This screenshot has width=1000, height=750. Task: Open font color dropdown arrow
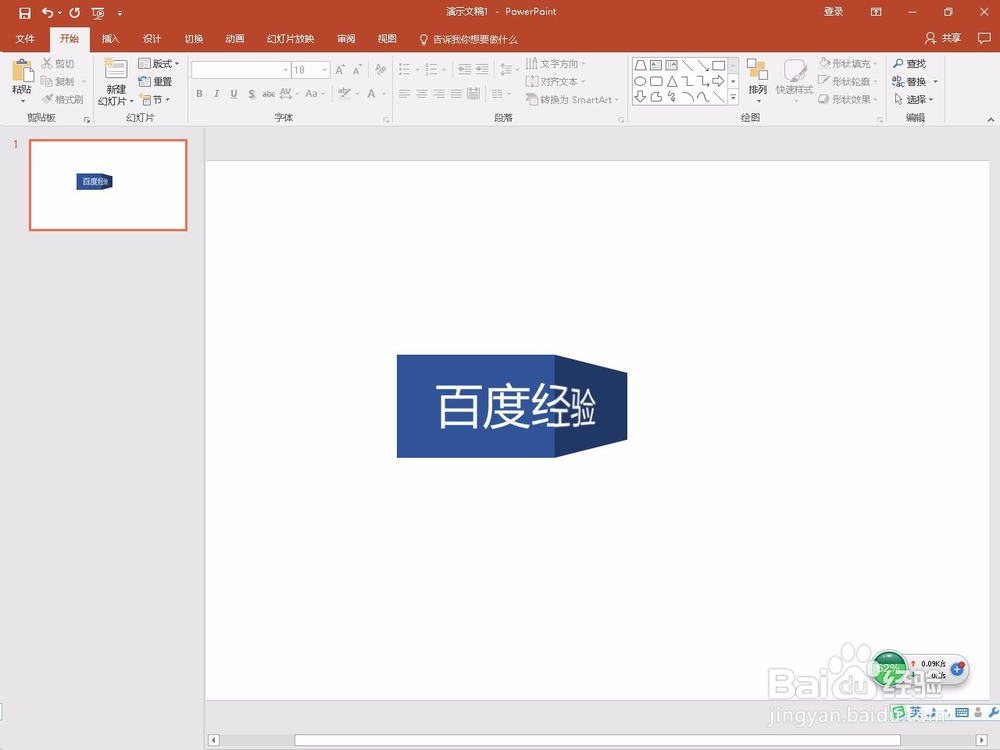tap(384, 94)
